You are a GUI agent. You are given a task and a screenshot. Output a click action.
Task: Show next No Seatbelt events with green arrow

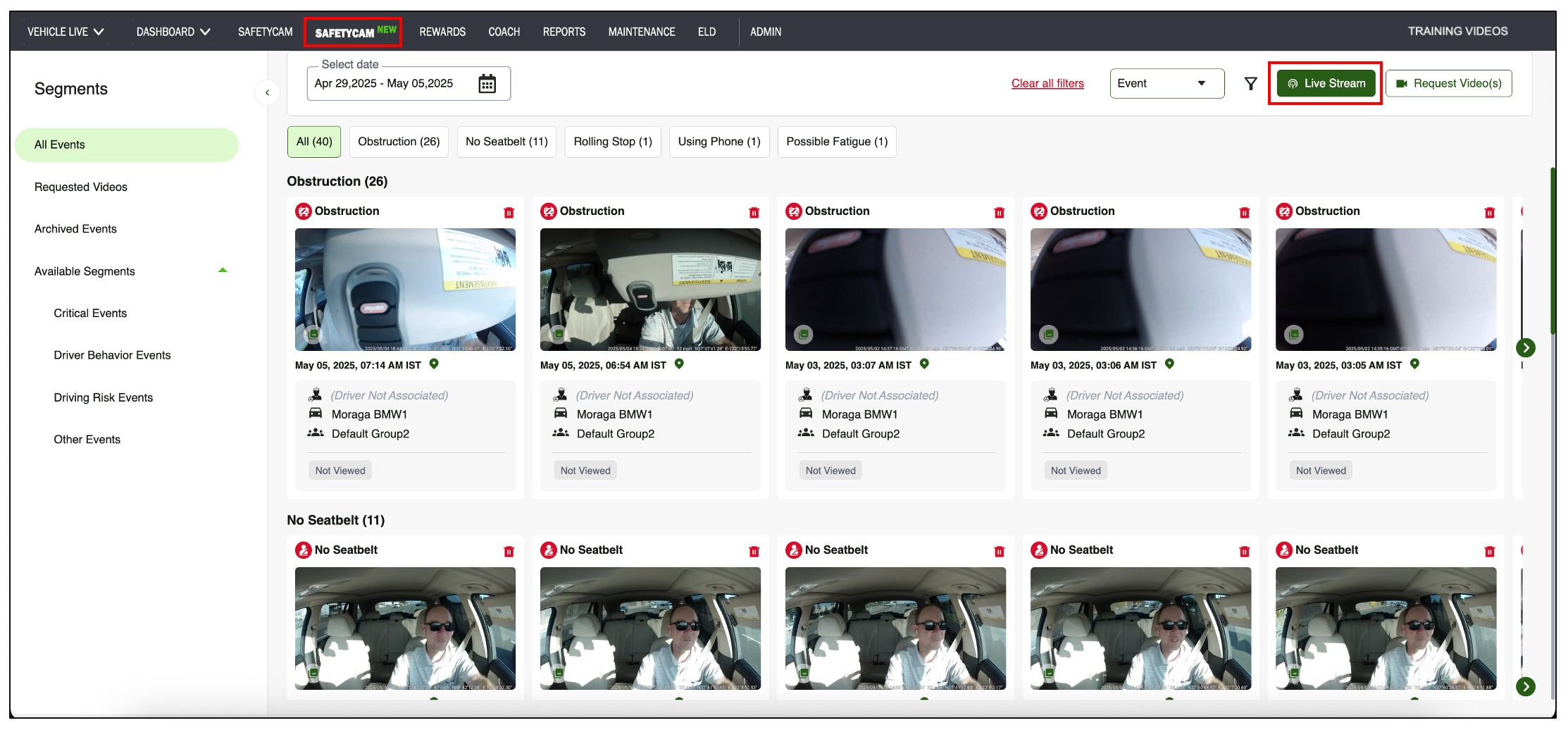click(1525, 686)
